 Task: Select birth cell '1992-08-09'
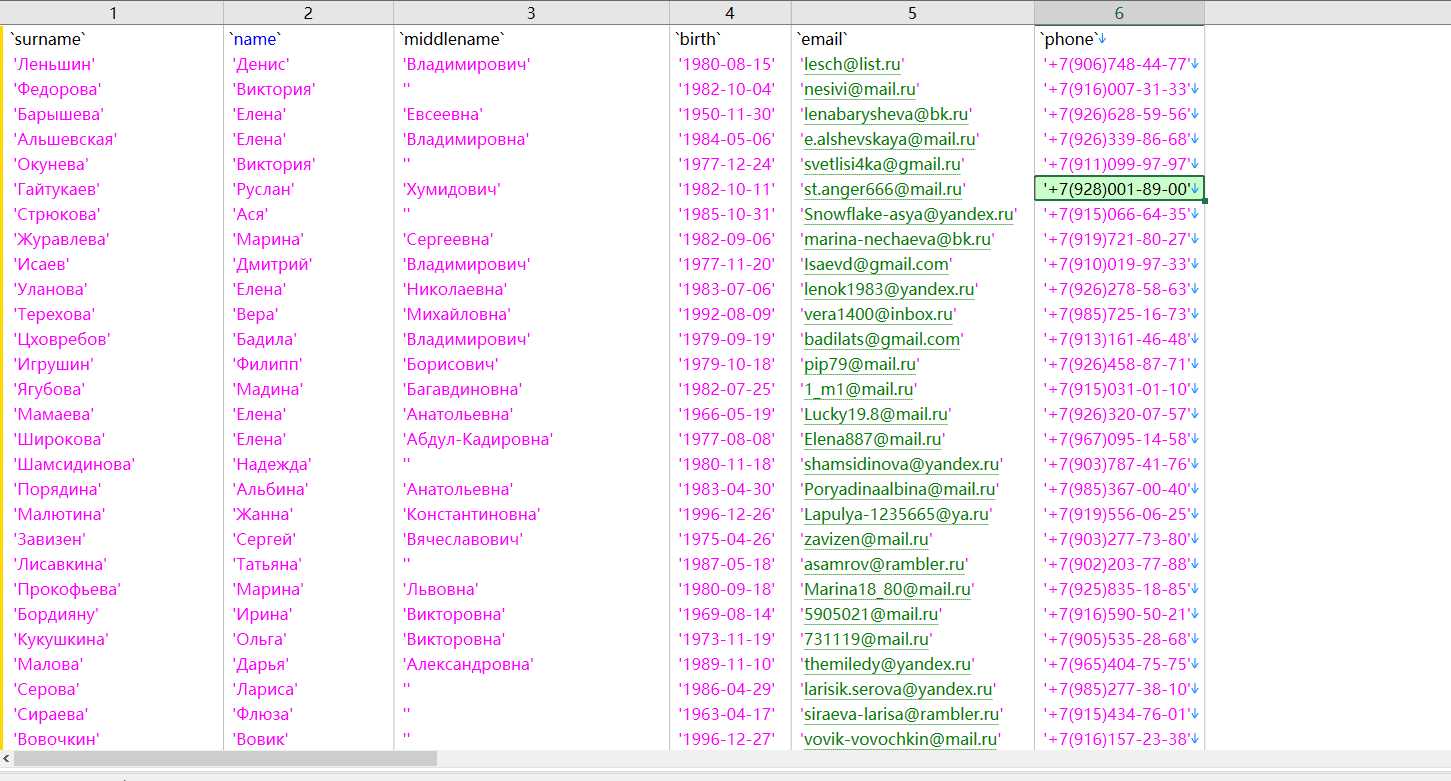coord(730,314)
